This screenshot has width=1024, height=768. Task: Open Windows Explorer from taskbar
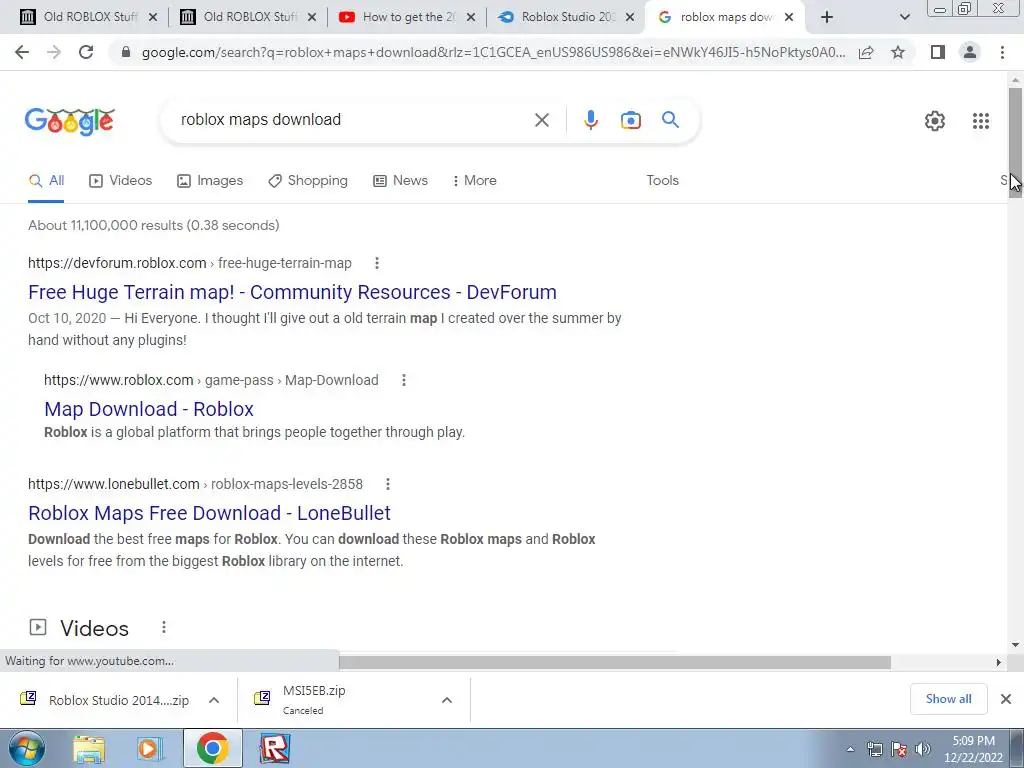point(89,749)
